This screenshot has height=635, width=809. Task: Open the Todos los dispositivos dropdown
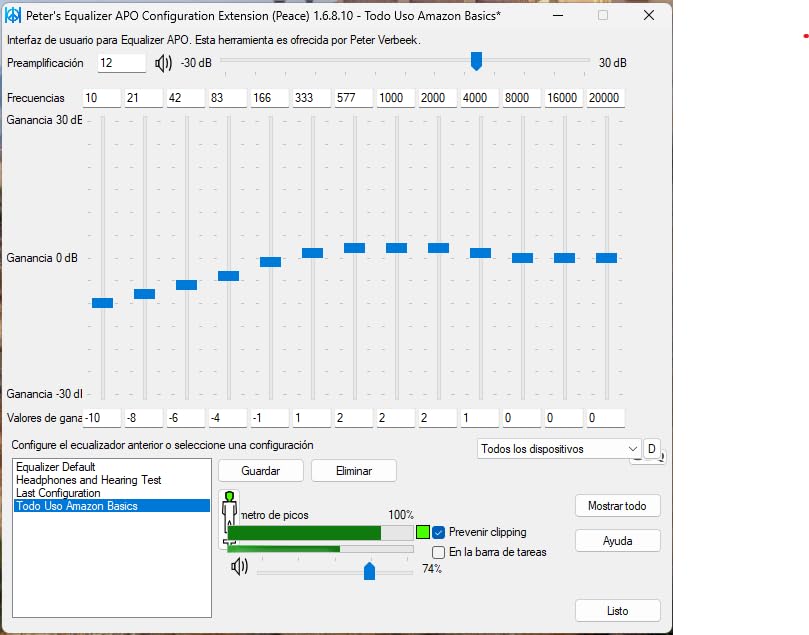click(x=559, y=449)
